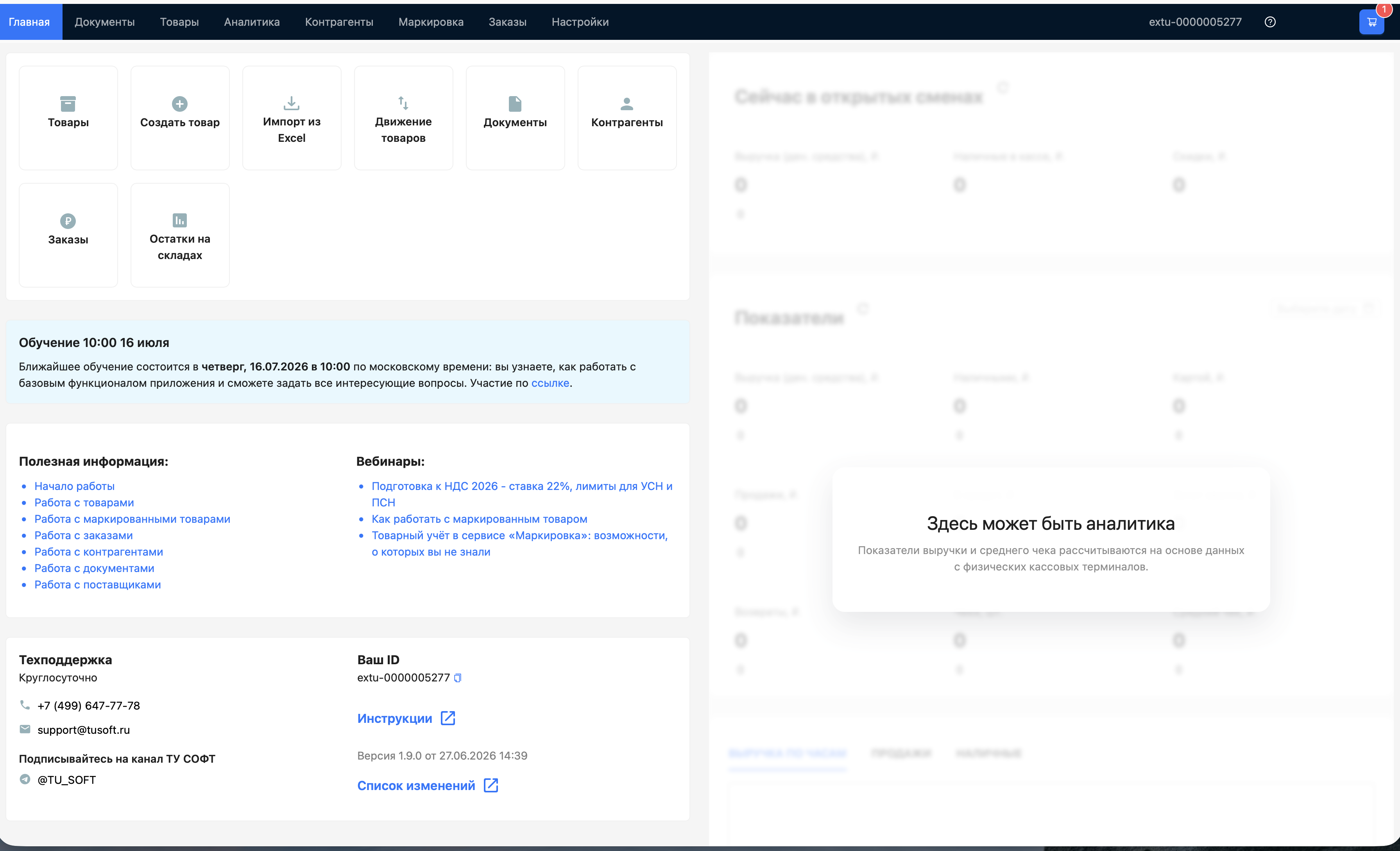
Task: Go to the Настройки menu
Action: click(580, 21)
